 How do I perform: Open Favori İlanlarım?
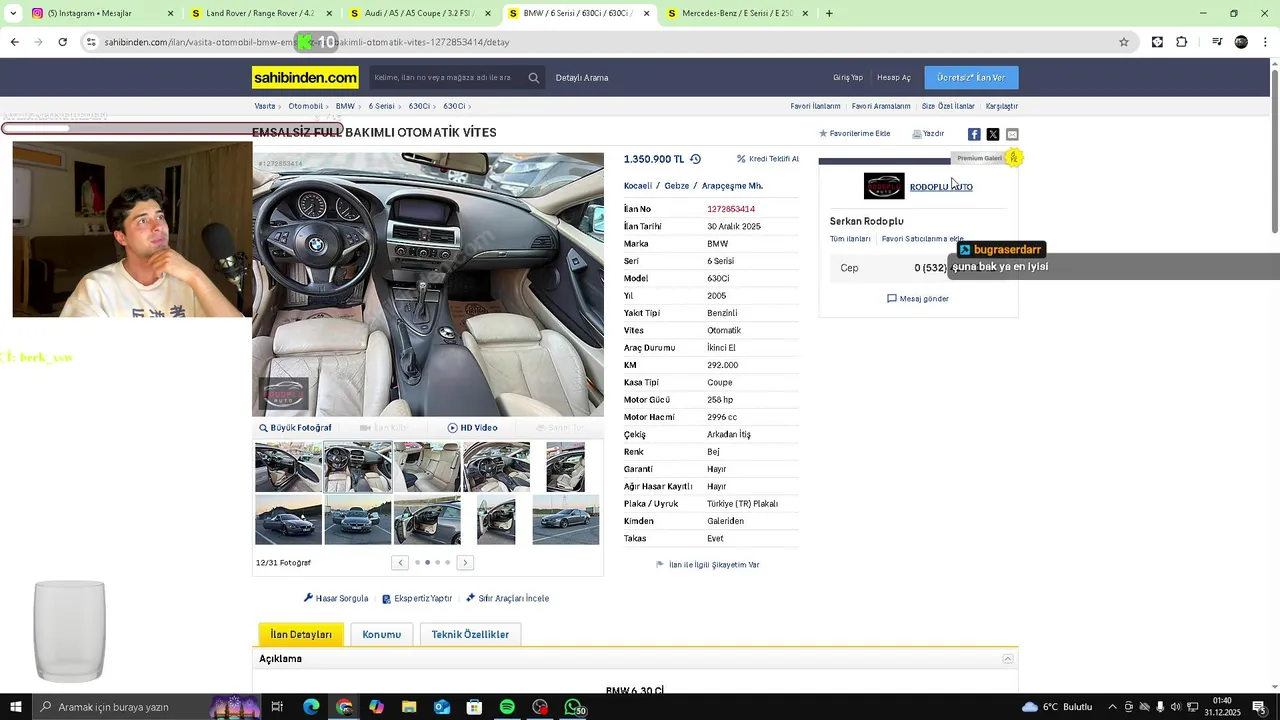(x=815, y=106)
